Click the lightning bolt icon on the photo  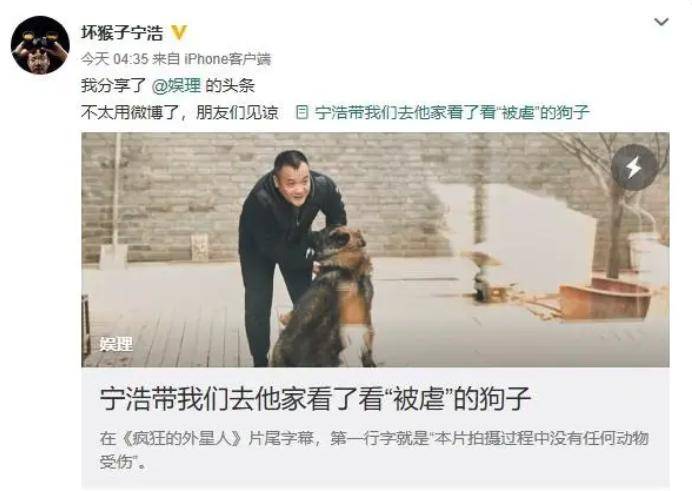click(x=634, y=168)
